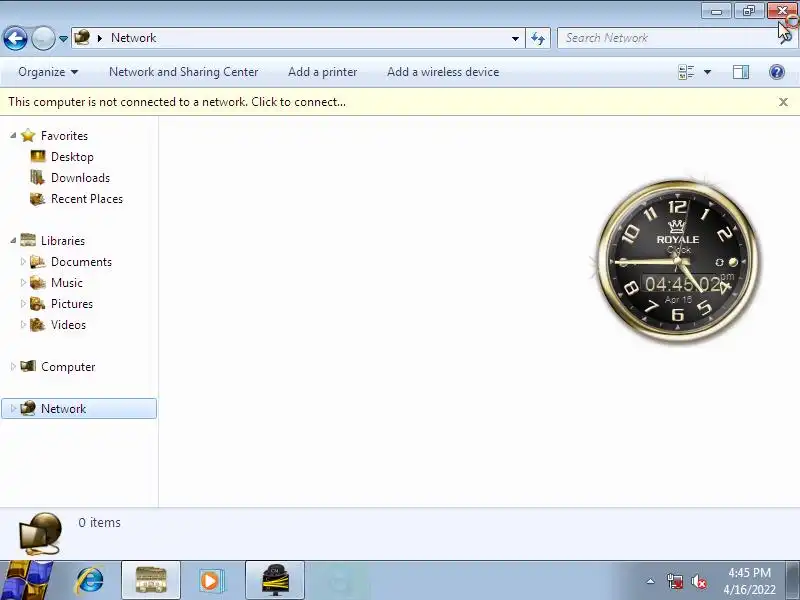Image resolution: width=800 pixels, height=600 pixels.
Task: Open the black monitor app on taskbar
Action: pyautogui.click(x=275, y=581)
